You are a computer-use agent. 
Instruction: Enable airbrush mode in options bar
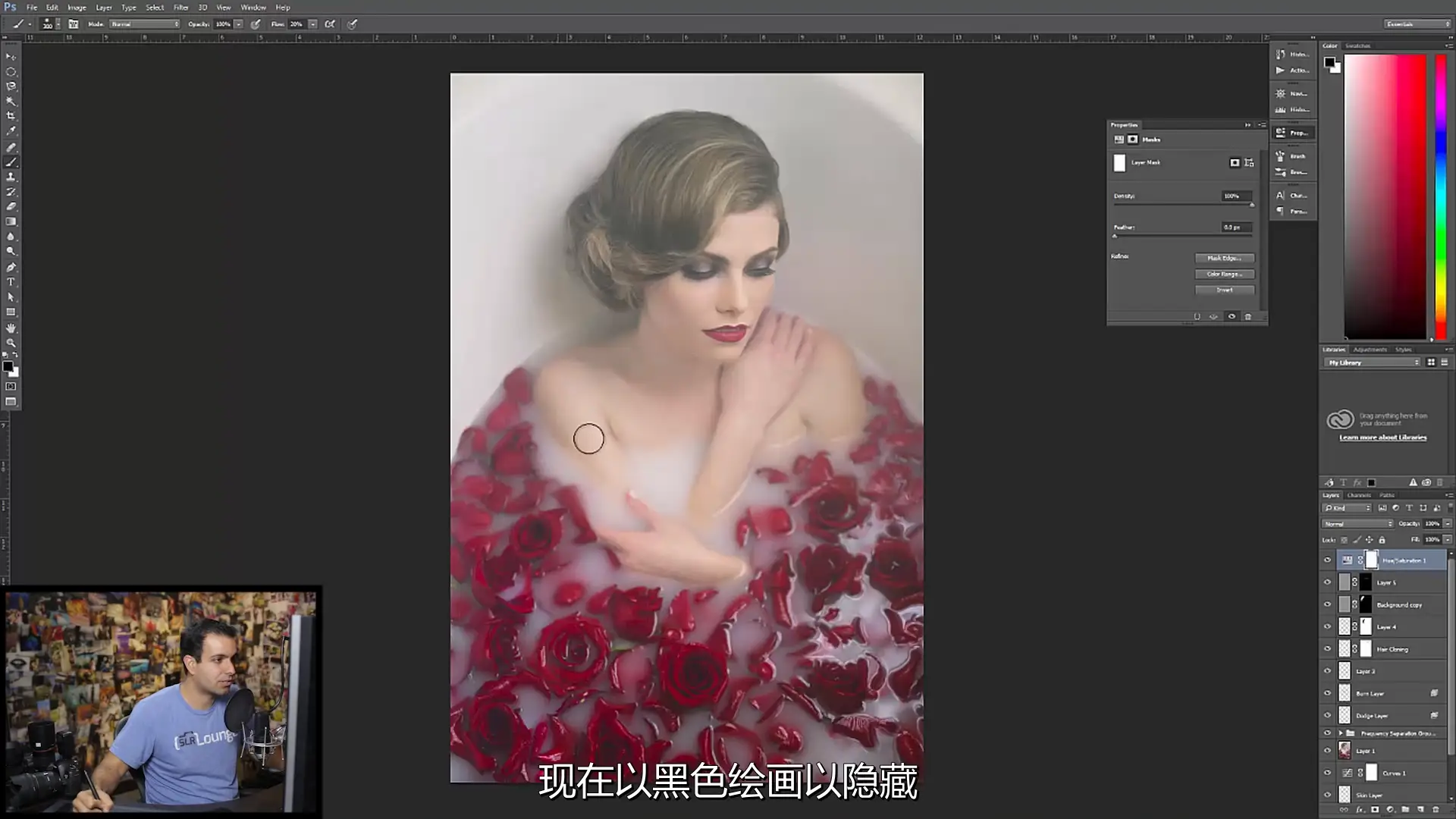click(330, 24)
